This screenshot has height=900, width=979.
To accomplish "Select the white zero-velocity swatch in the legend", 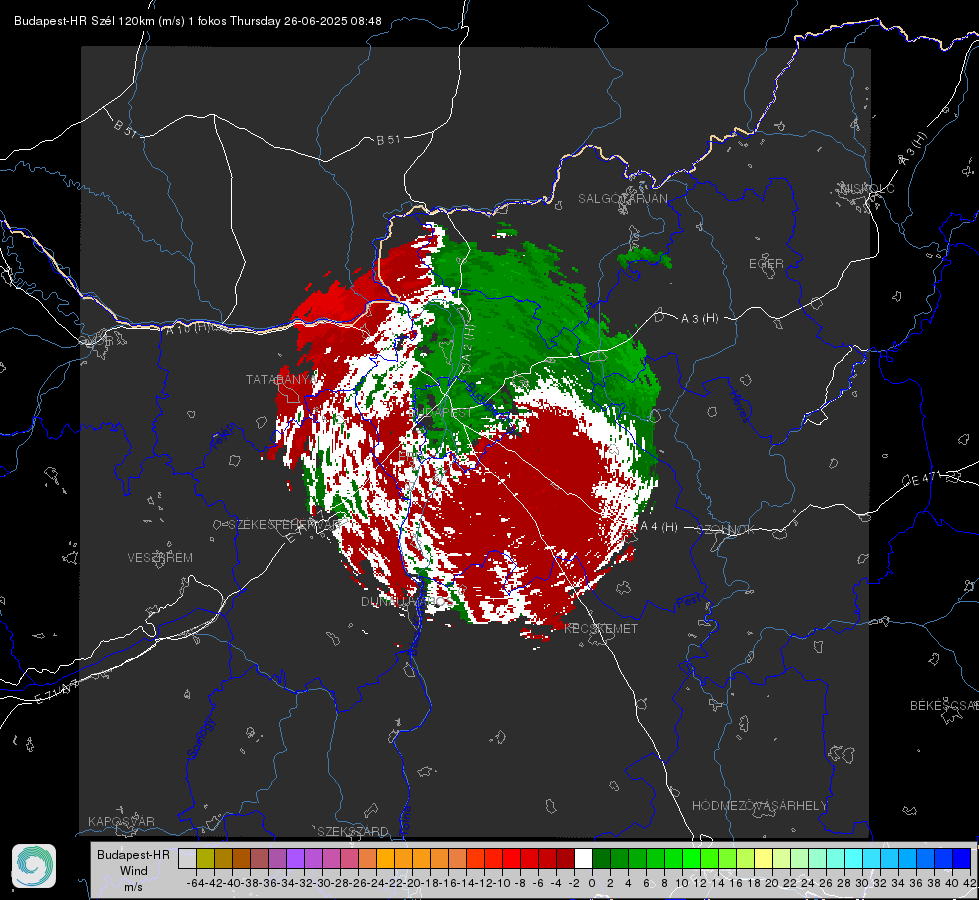I will click(x=583, y=858).
